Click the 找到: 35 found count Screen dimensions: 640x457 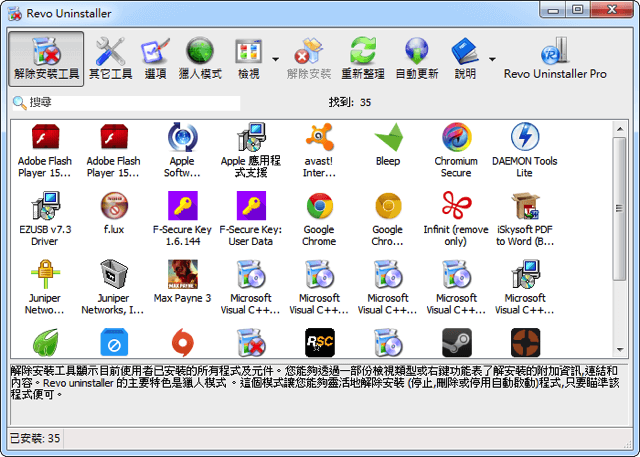(350, 102)
